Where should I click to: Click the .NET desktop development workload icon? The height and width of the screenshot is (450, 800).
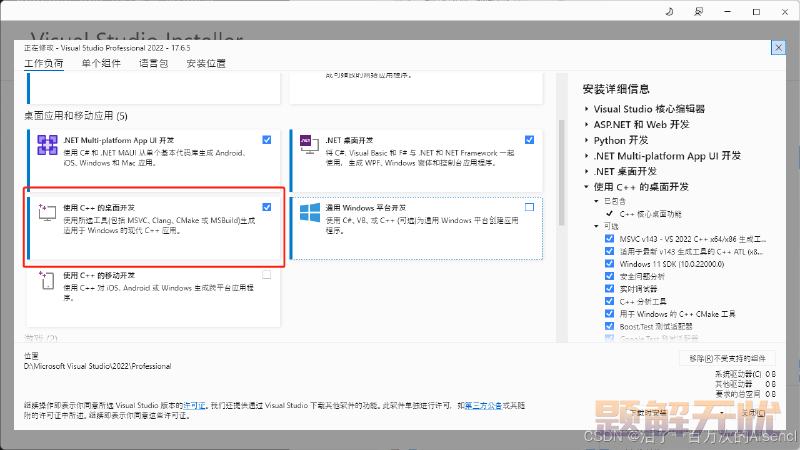309,145
